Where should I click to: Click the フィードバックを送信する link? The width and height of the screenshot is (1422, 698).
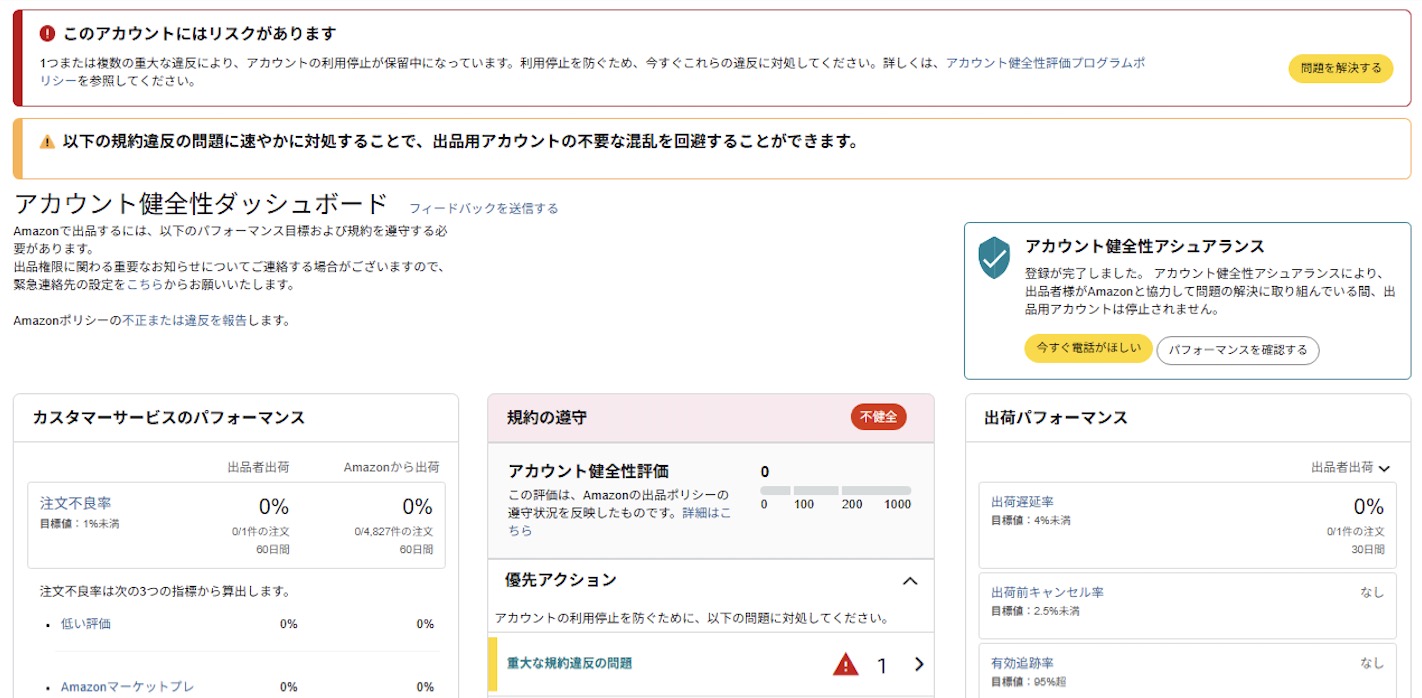(484, 209)
